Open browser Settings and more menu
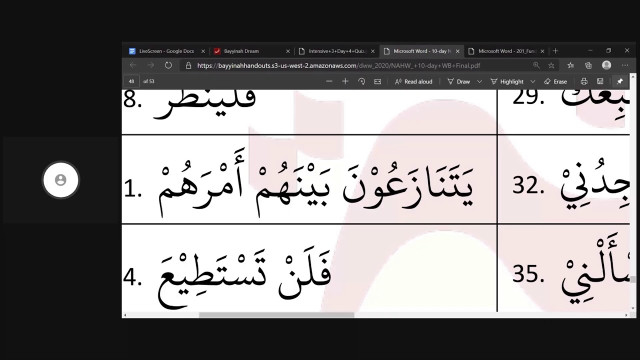The height and width of the screenshot is (360, 640). point(625,65)
